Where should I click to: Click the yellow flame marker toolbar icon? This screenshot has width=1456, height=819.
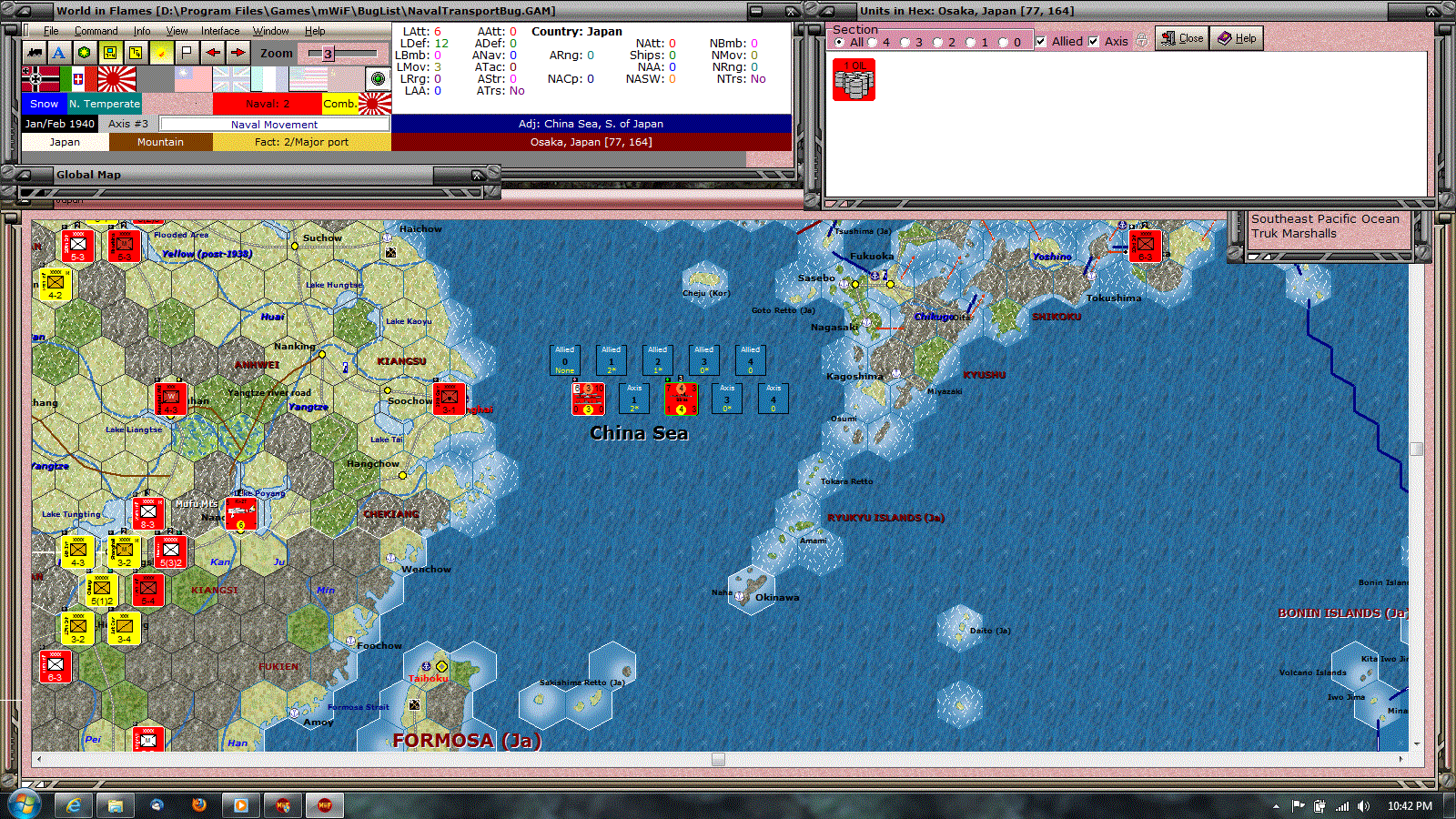[x=160, y=52]
